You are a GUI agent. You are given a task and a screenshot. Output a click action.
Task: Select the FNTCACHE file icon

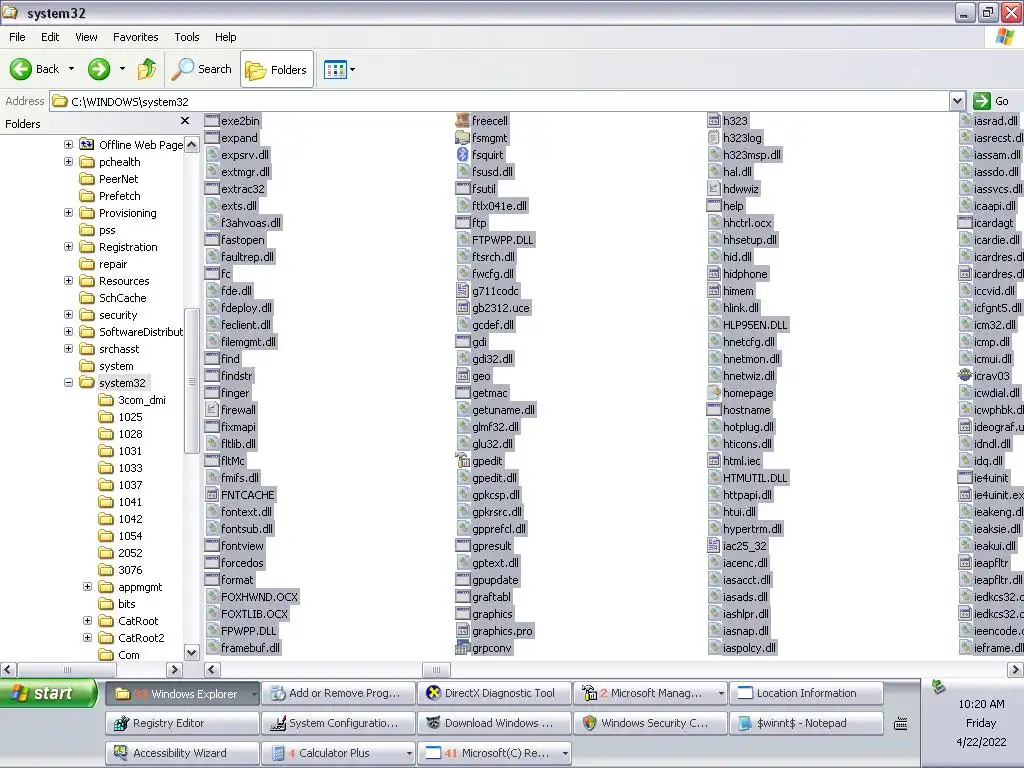pyautogui.click(x=212, y=494)
